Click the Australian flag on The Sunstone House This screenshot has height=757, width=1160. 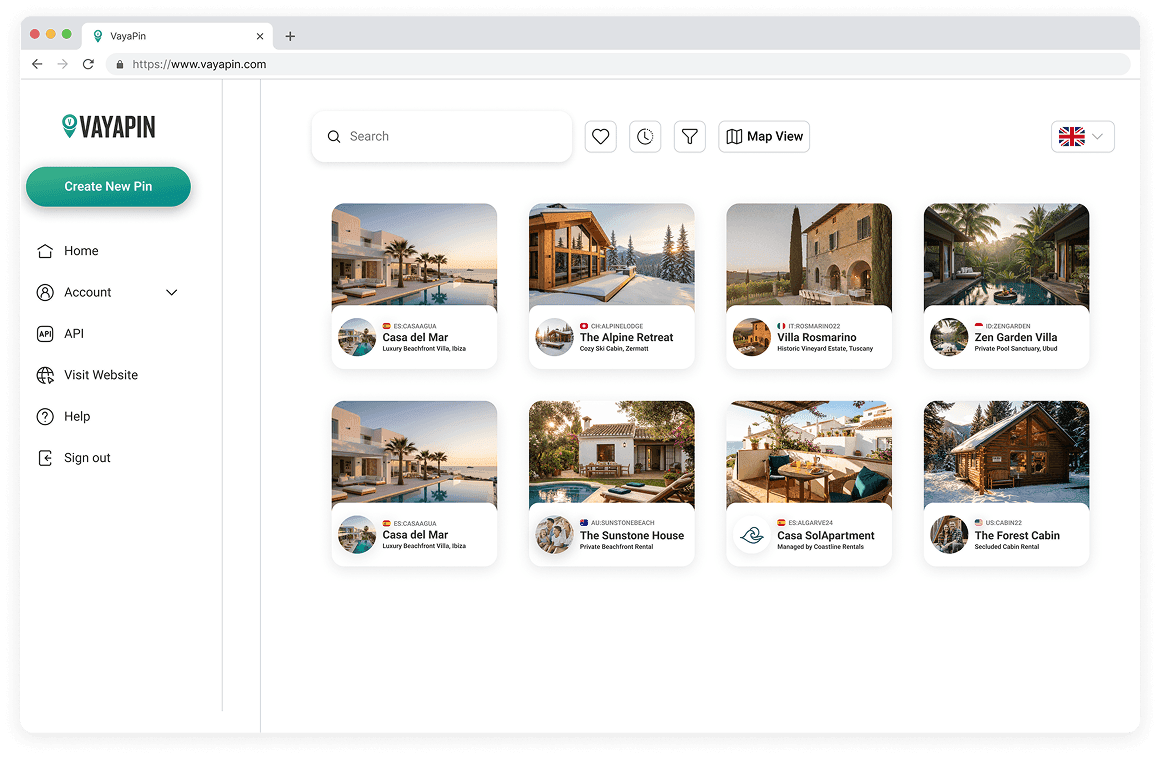(583, 522)
